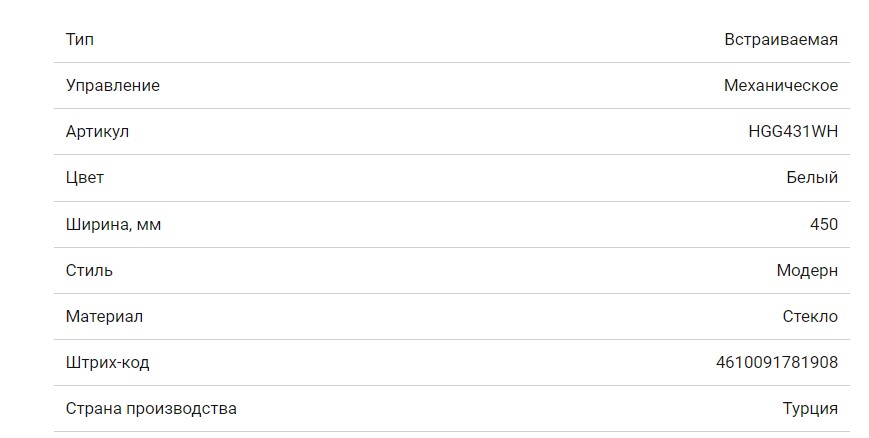The width and height of the screenshot is (869, 438).
Task: Click the Стиль label
Action: 89,270
